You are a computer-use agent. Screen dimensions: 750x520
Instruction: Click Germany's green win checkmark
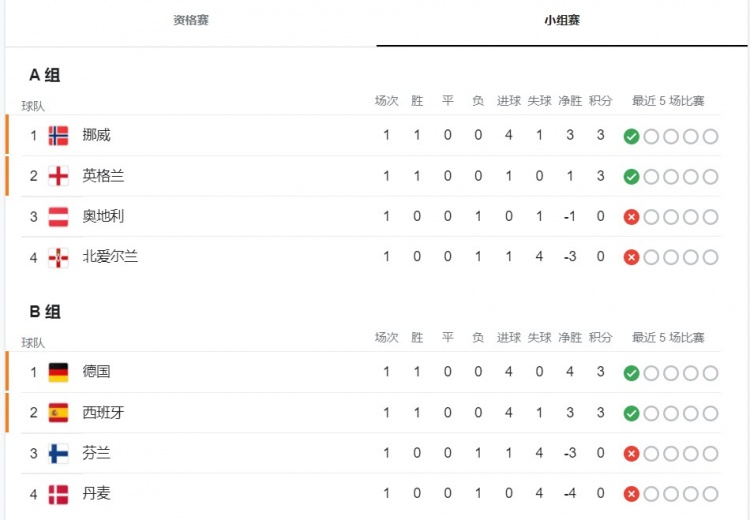pyautogui.click(x=631, y=373)
